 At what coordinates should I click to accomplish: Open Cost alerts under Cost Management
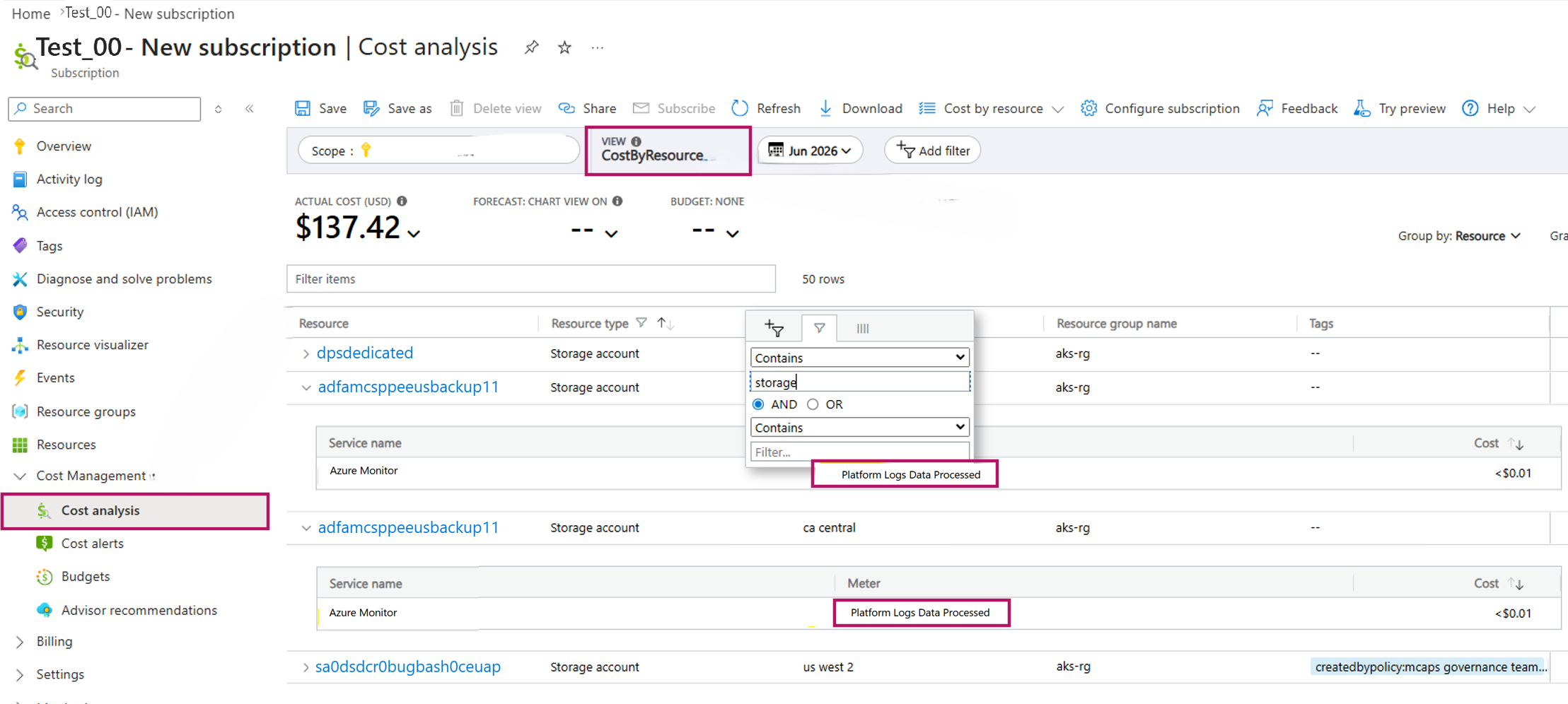click(x=92, y=544)
